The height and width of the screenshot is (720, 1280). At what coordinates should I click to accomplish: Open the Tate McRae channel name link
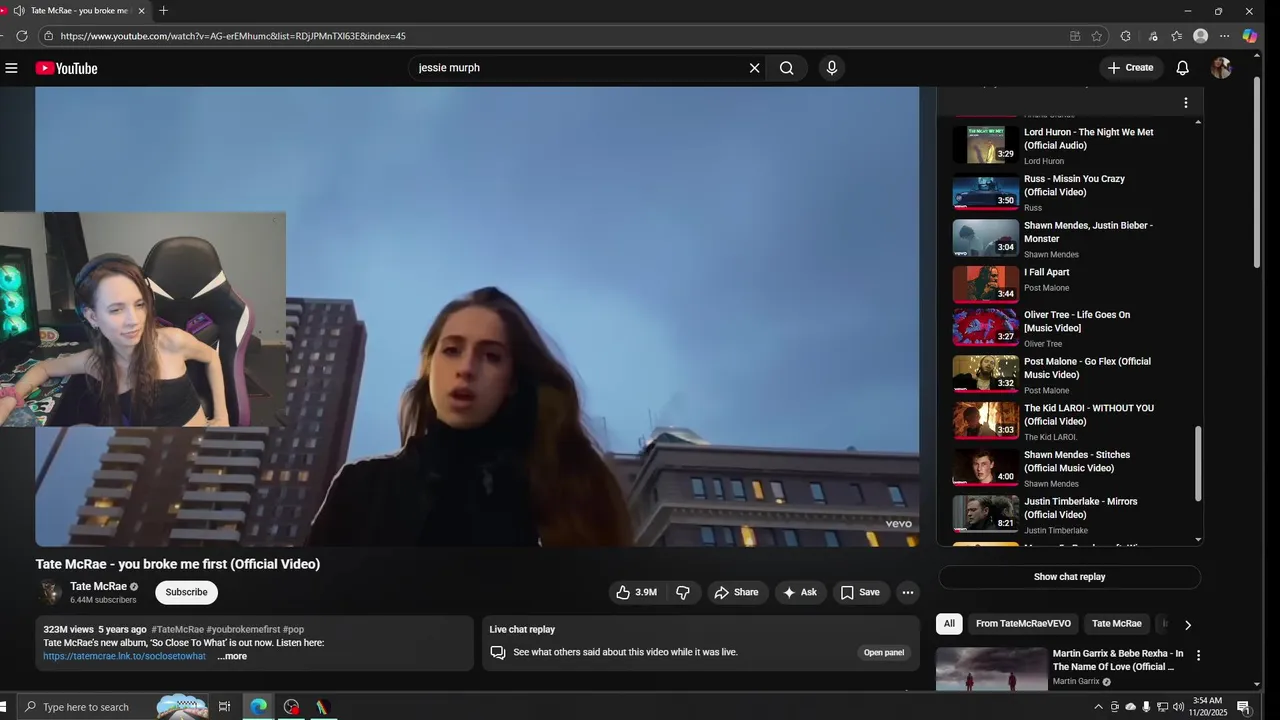[x=98, y=586]
